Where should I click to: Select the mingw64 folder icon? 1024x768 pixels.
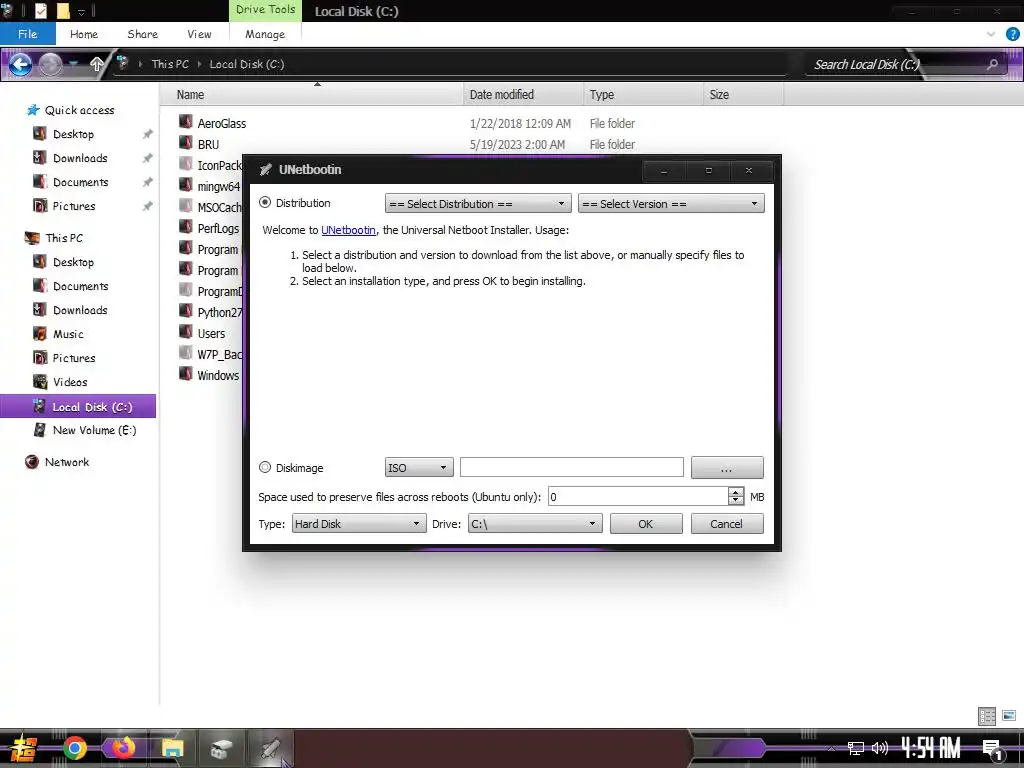[x=186, y=185]
